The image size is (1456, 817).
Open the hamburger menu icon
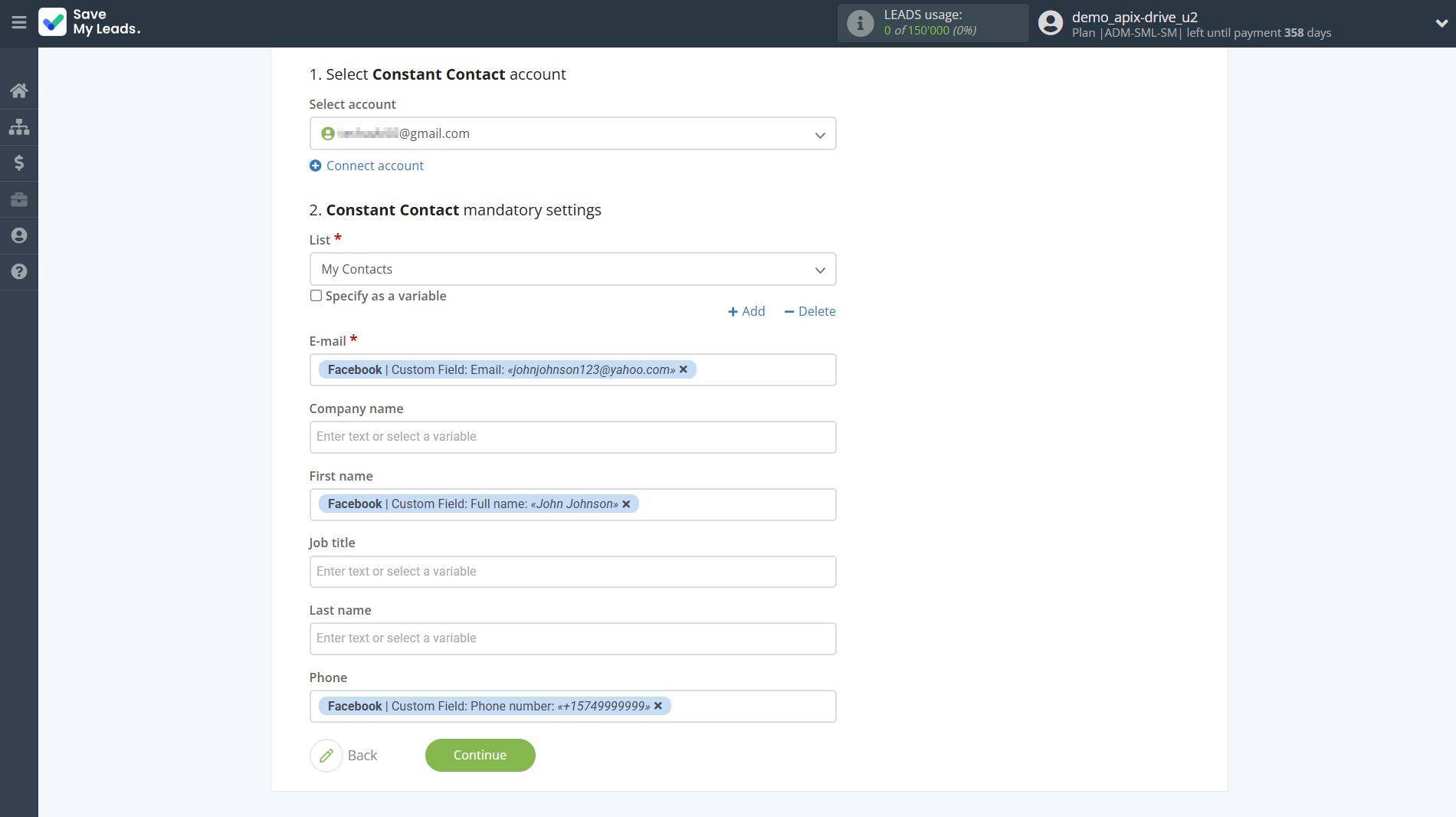point(19,23)
